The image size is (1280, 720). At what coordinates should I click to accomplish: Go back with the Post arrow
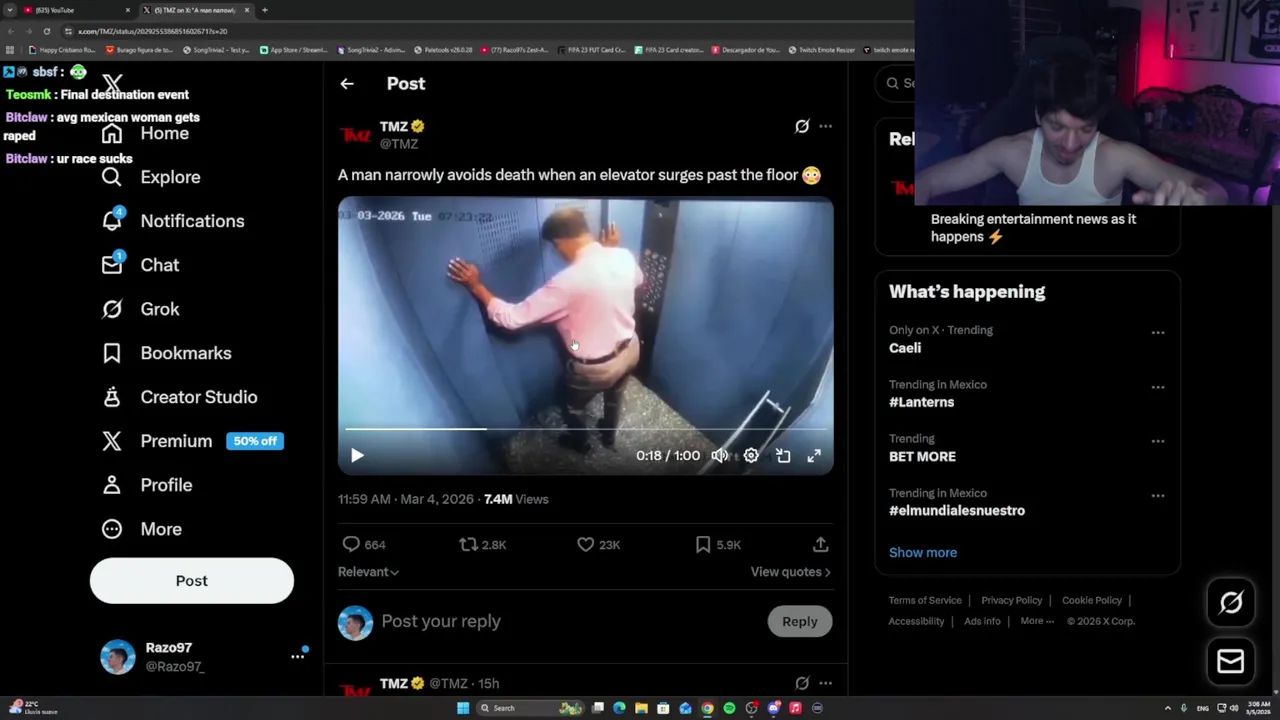point(347,84)
